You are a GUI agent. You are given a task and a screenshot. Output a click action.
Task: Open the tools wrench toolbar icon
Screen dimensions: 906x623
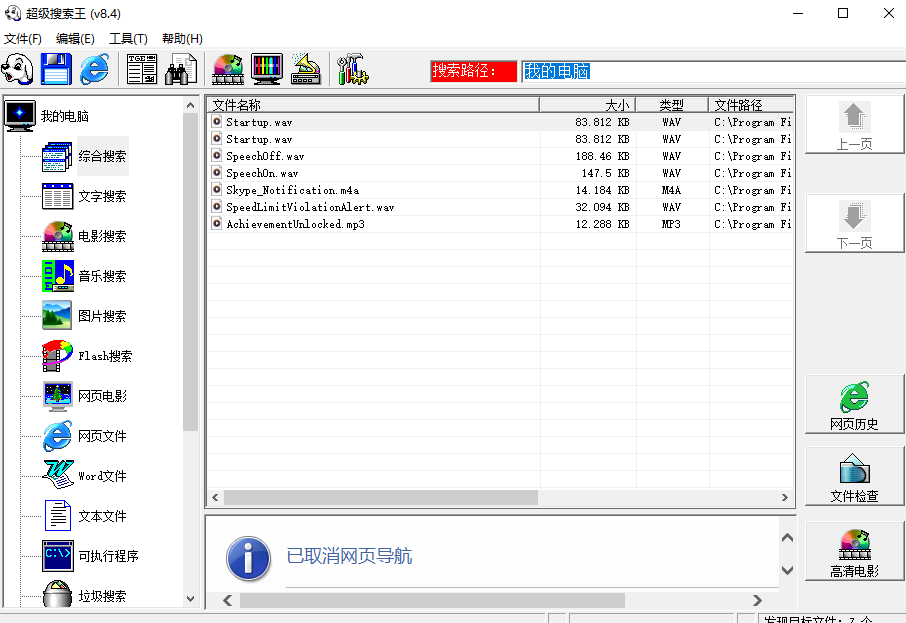click(x=353, y=69)
